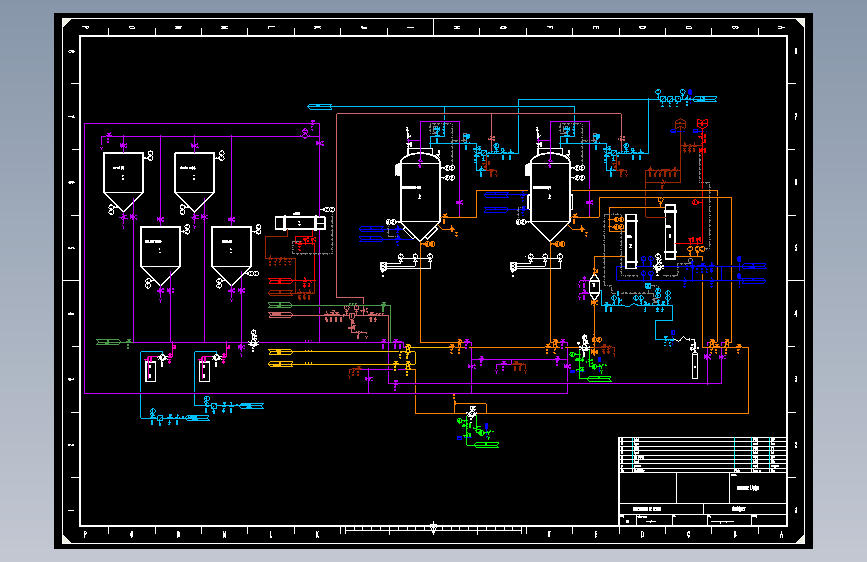Screen dimensions: 867x562
Task: Select the narrow white cylinder at lower right
Action: [695, 365]
